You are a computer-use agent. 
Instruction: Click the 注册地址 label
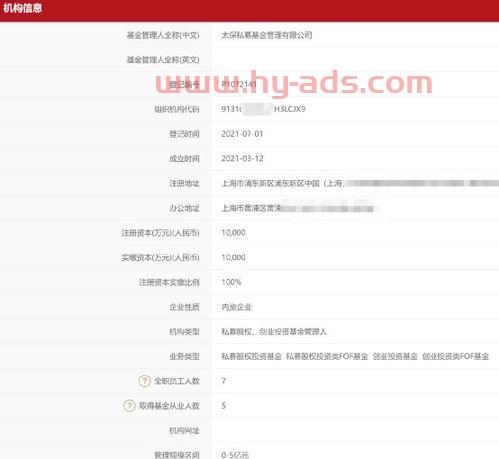pos(184,183)
